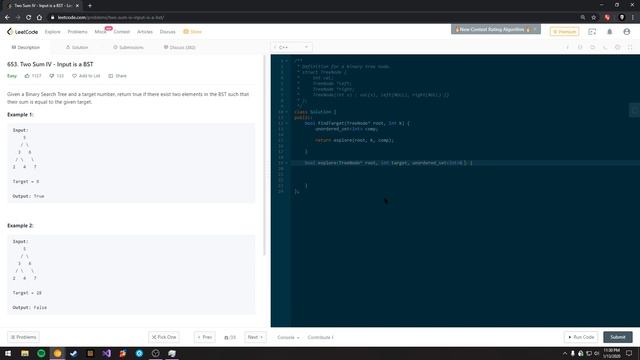Click Add to List heart
Viewport: 640px width, 360px height.
pos(86,76)
